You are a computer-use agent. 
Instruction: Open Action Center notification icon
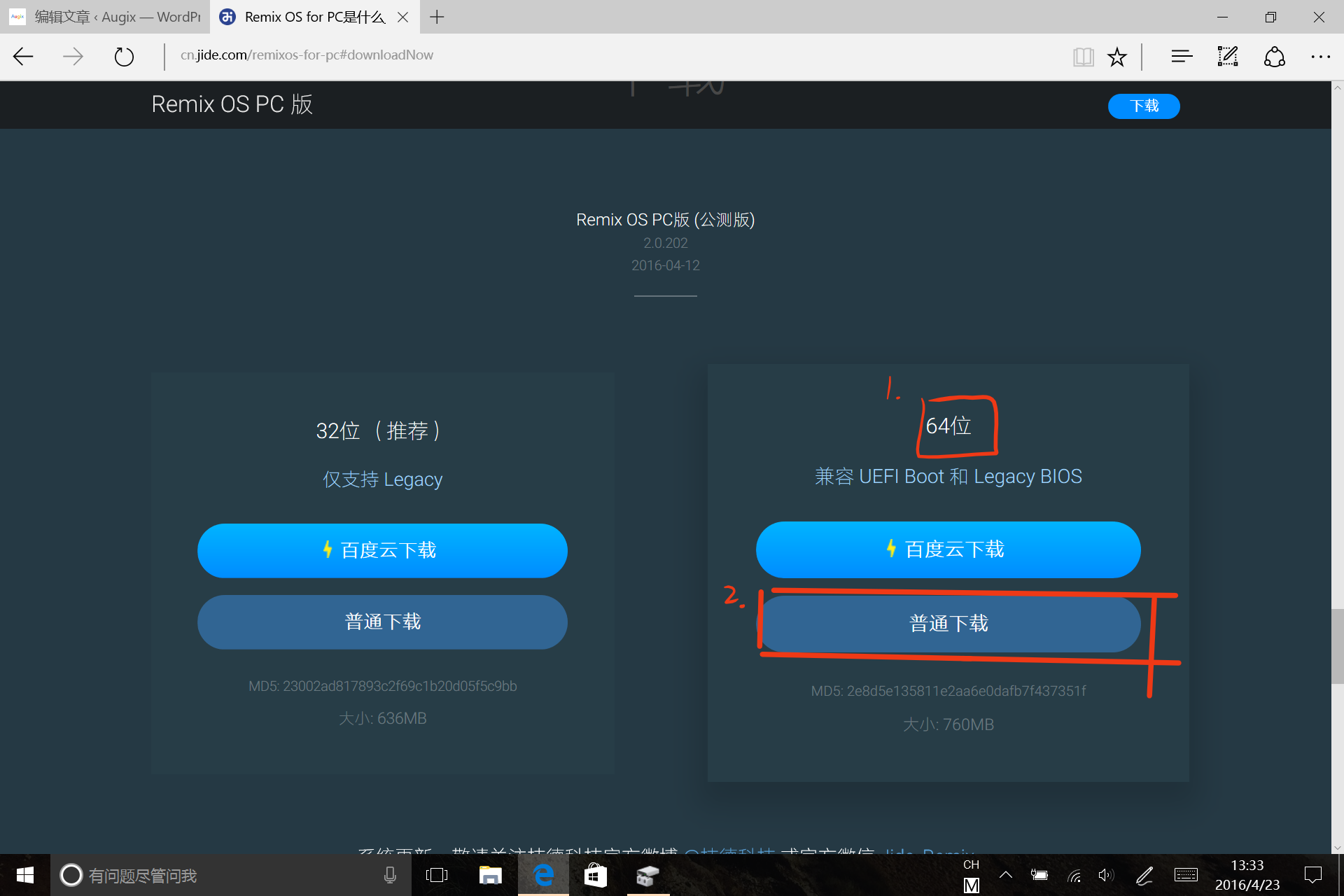[1313, 874]
